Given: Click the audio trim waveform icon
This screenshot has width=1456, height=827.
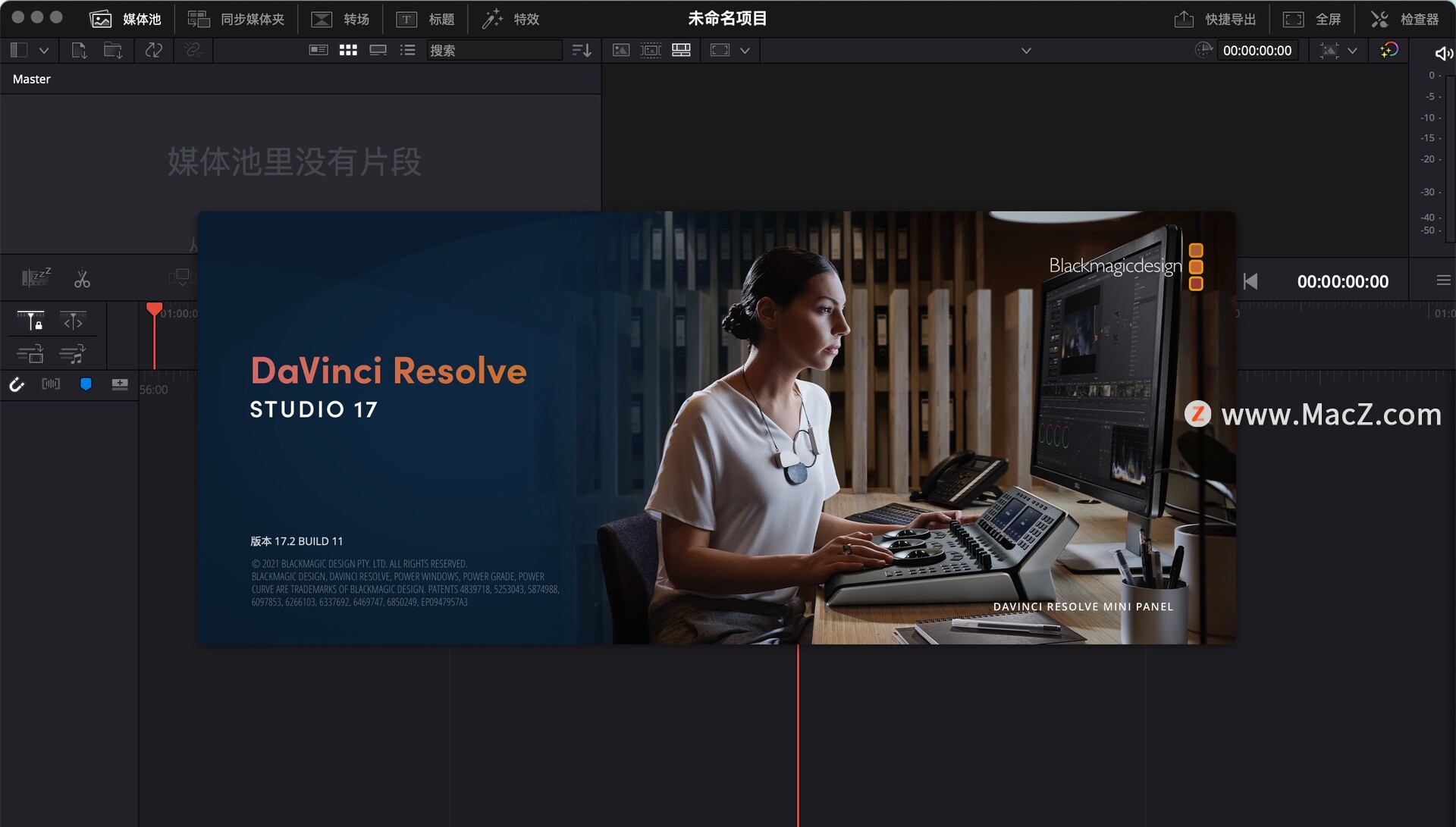Looking at the screenshot, I should (x=51, y=384).
